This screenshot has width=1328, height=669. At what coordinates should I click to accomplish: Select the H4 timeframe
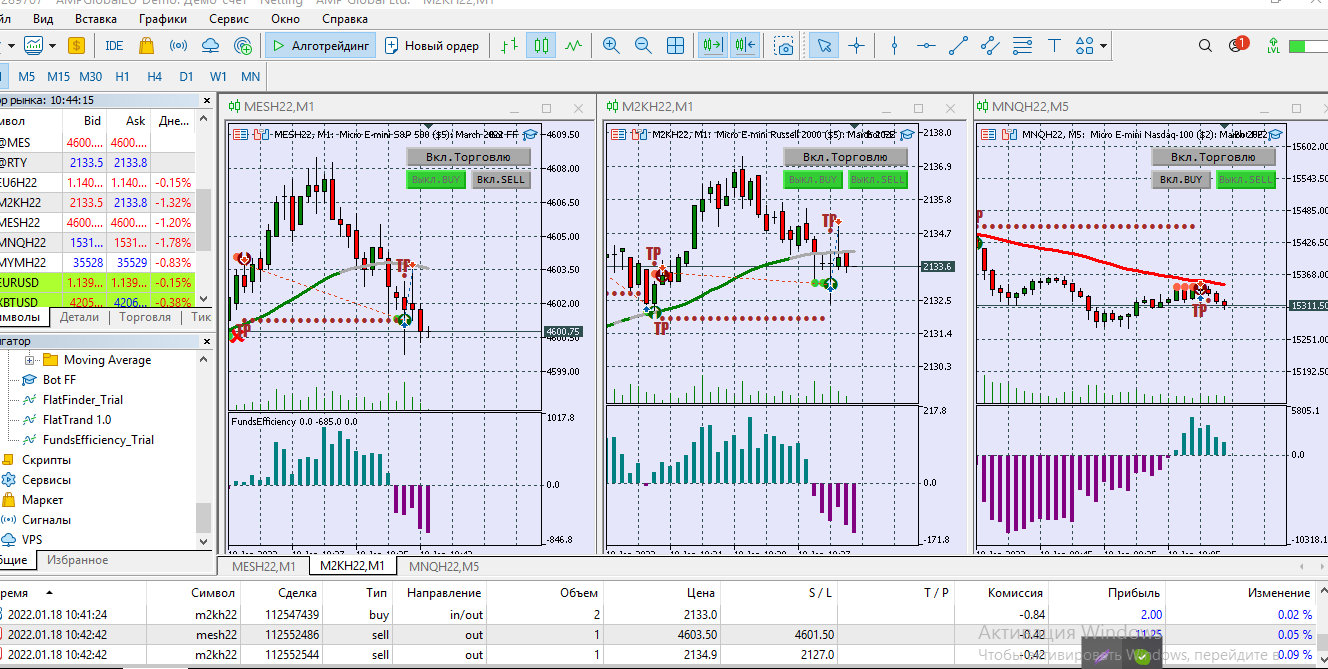(154, 76)
